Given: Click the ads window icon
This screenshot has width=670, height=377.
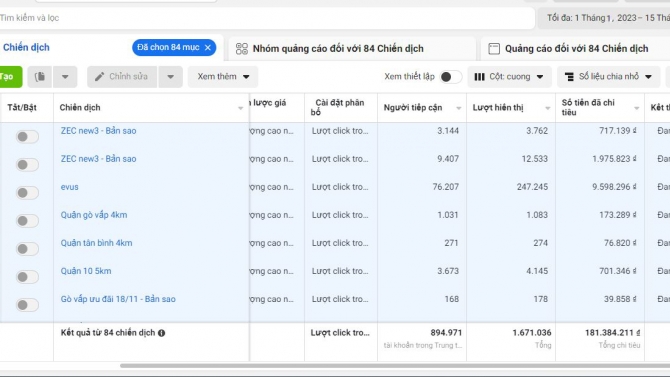Looking at the screenshot, I should 494,49.
